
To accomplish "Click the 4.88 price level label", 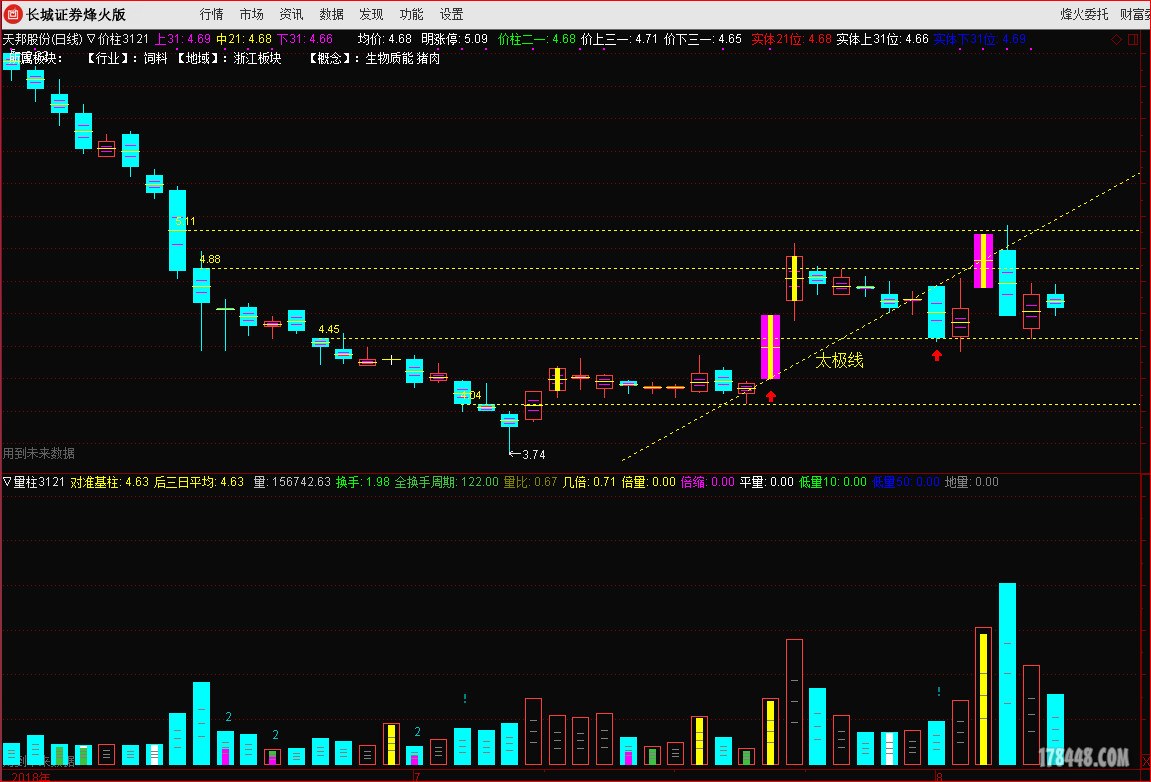I will pyautogui.click(x=210, y=259).
